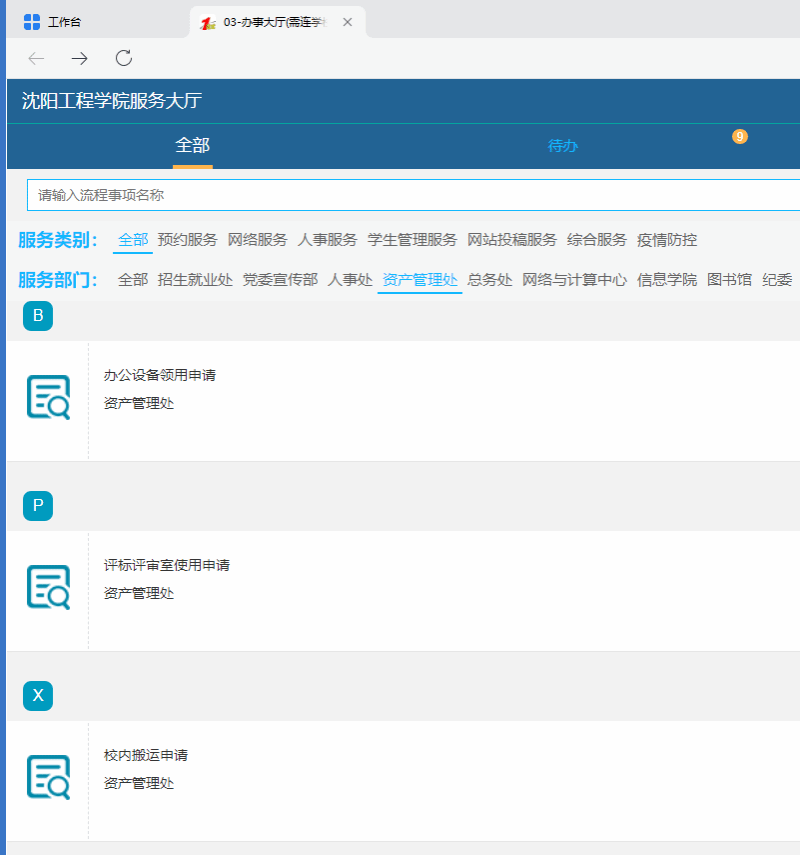
Task: Filter 服务类别 by 全部
Action: pos(133,240)
